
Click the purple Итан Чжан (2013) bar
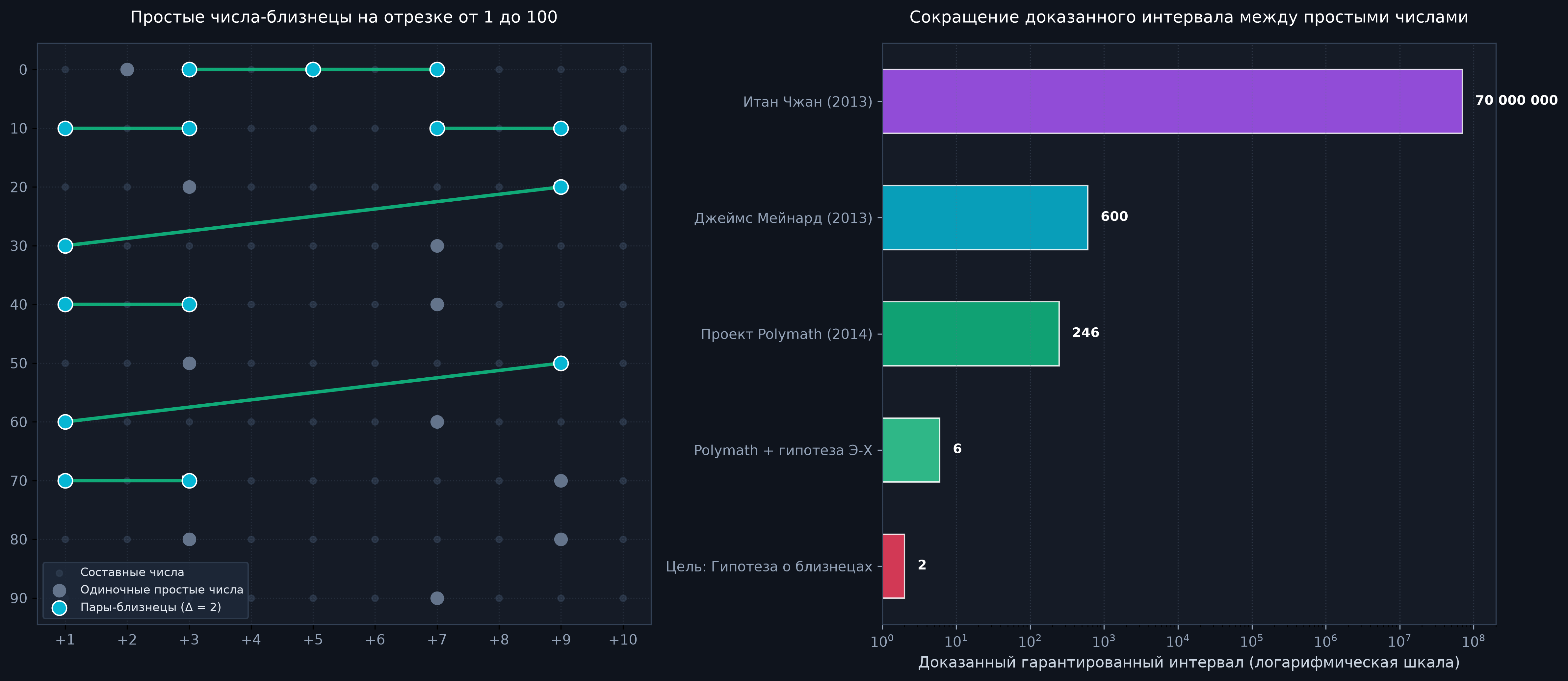point(1172,101)
